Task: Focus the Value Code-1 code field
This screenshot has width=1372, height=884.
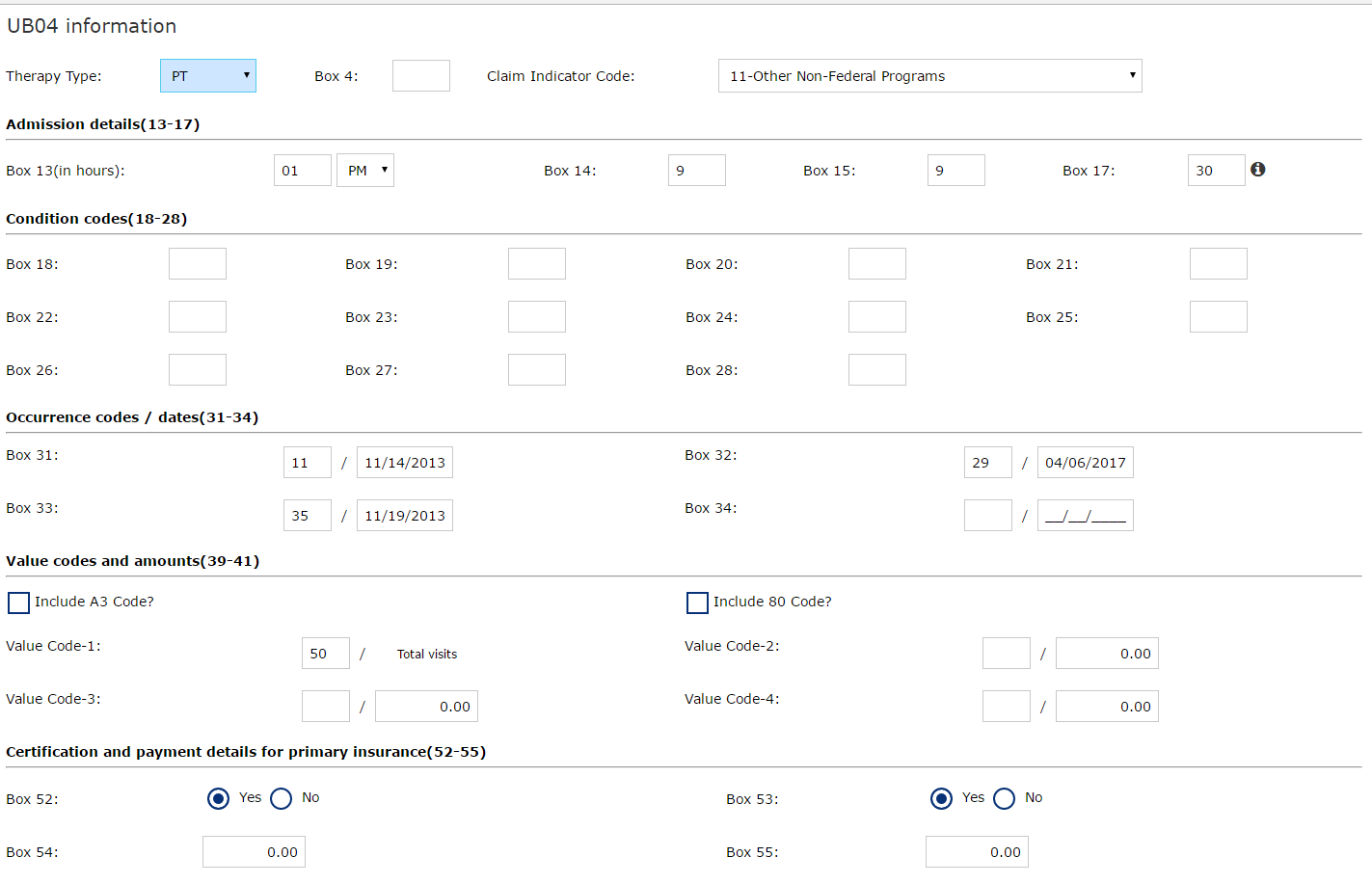Action: 326,654
